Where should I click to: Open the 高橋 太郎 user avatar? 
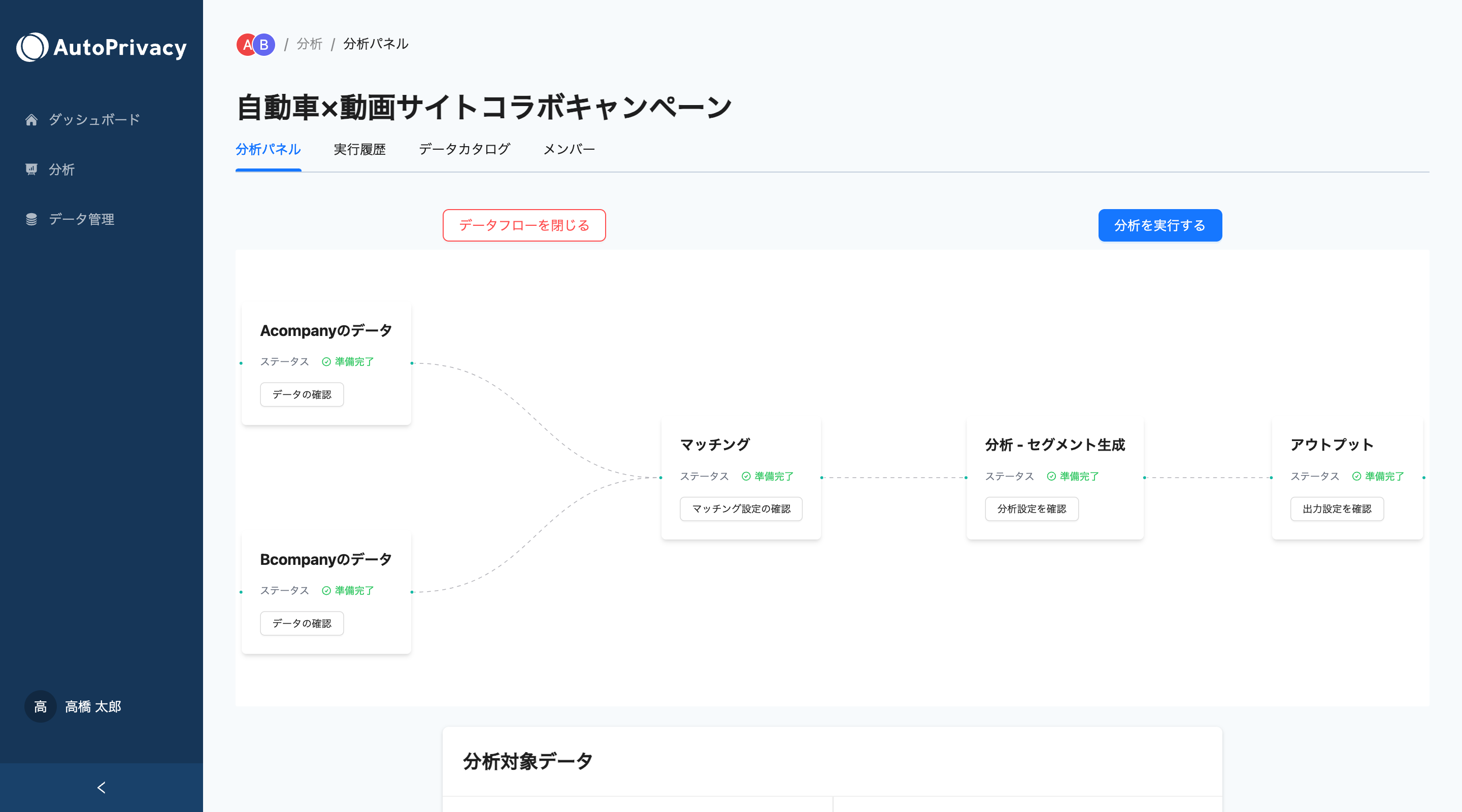(40, 706)
